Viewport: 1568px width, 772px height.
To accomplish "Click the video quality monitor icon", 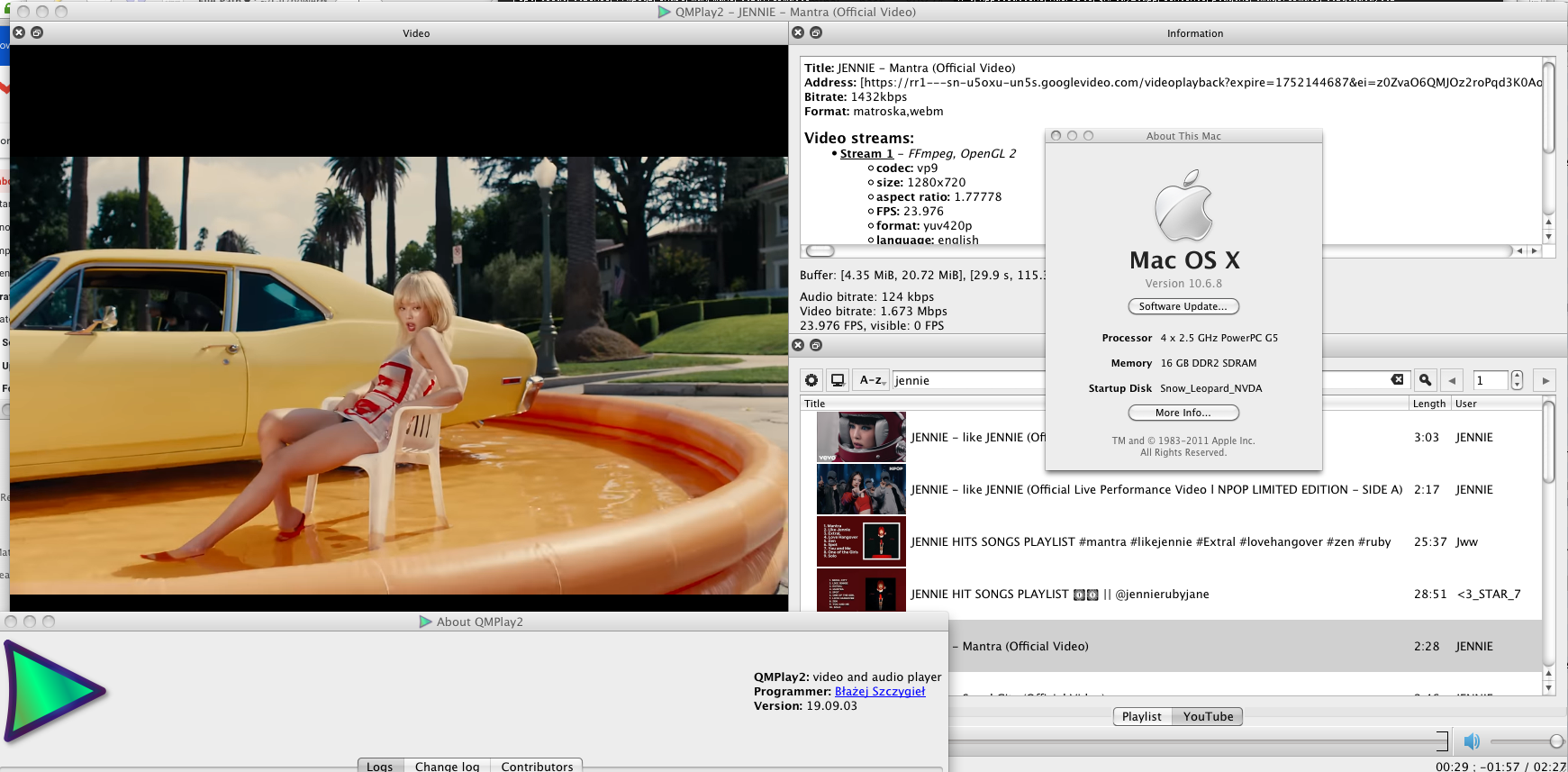I will pyautogui.click(x=838, y=380).
